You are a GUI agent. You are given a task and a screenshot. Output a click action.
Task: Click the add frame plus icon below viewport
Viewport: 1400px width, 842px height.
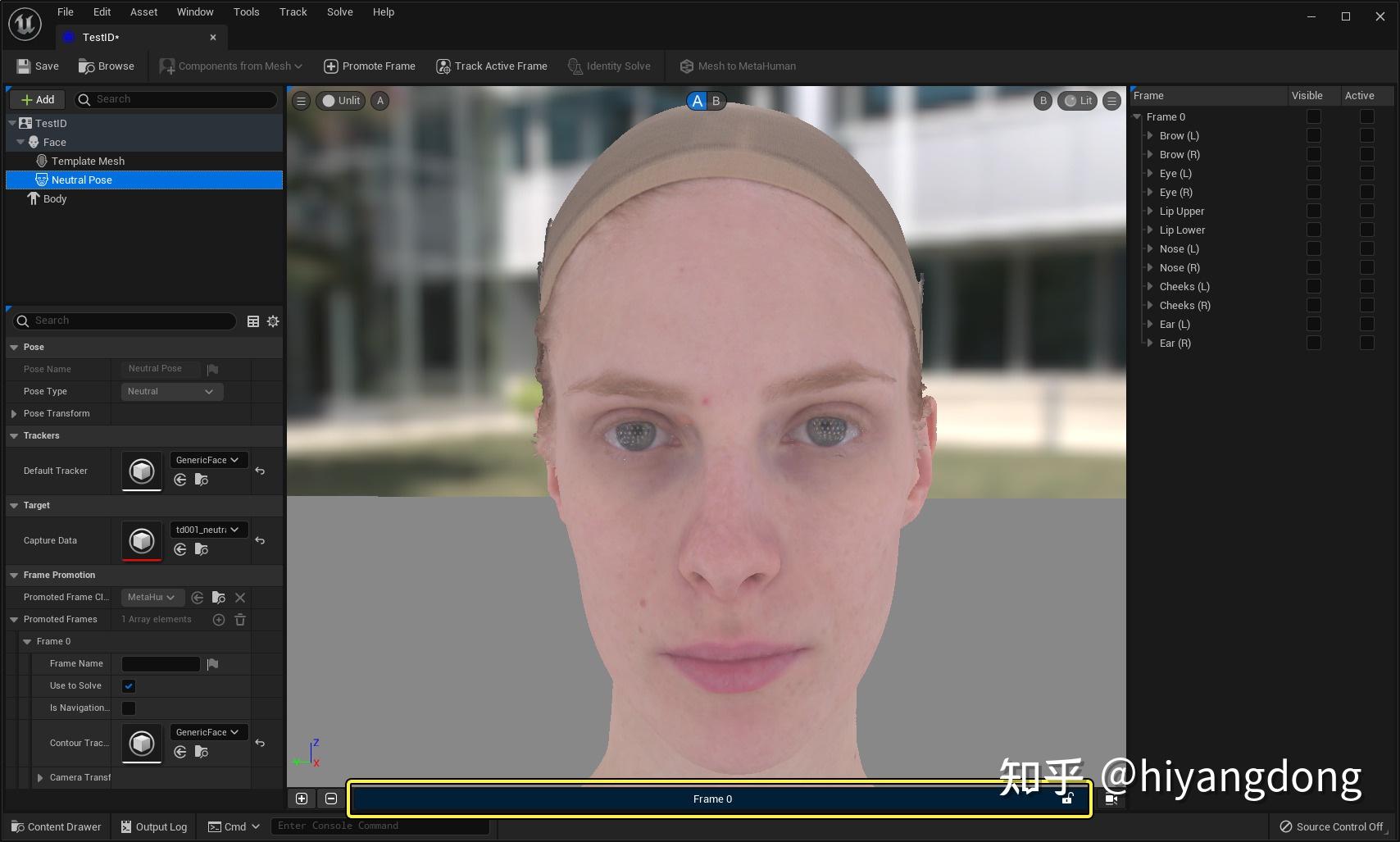coord(302,799)
